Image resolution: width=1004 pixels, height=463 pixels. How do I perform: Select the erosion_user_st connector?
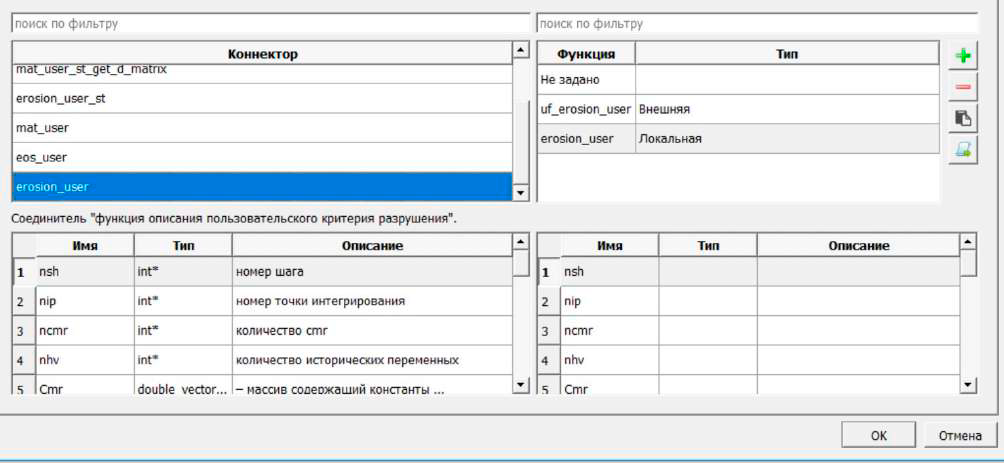260,99
